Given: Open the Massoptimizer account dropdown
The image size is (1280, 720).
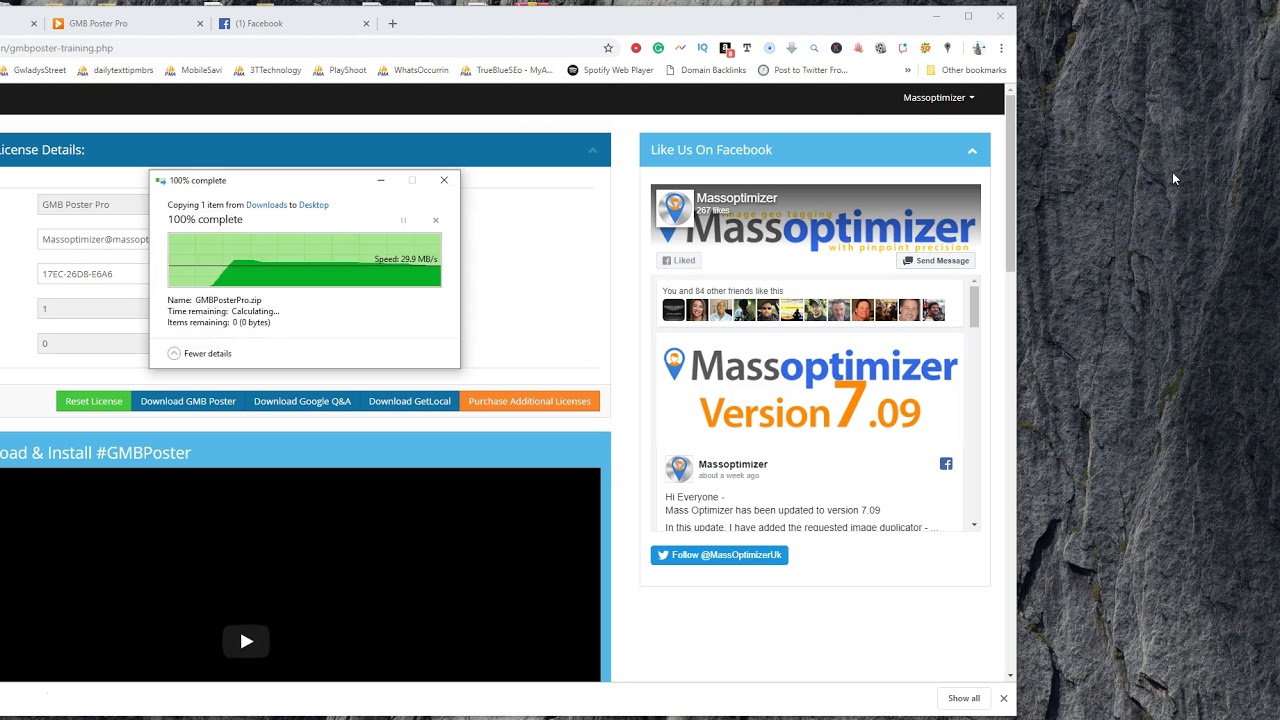Looking at the screenshot, I should pyautogui.click(x=938, y=98).
